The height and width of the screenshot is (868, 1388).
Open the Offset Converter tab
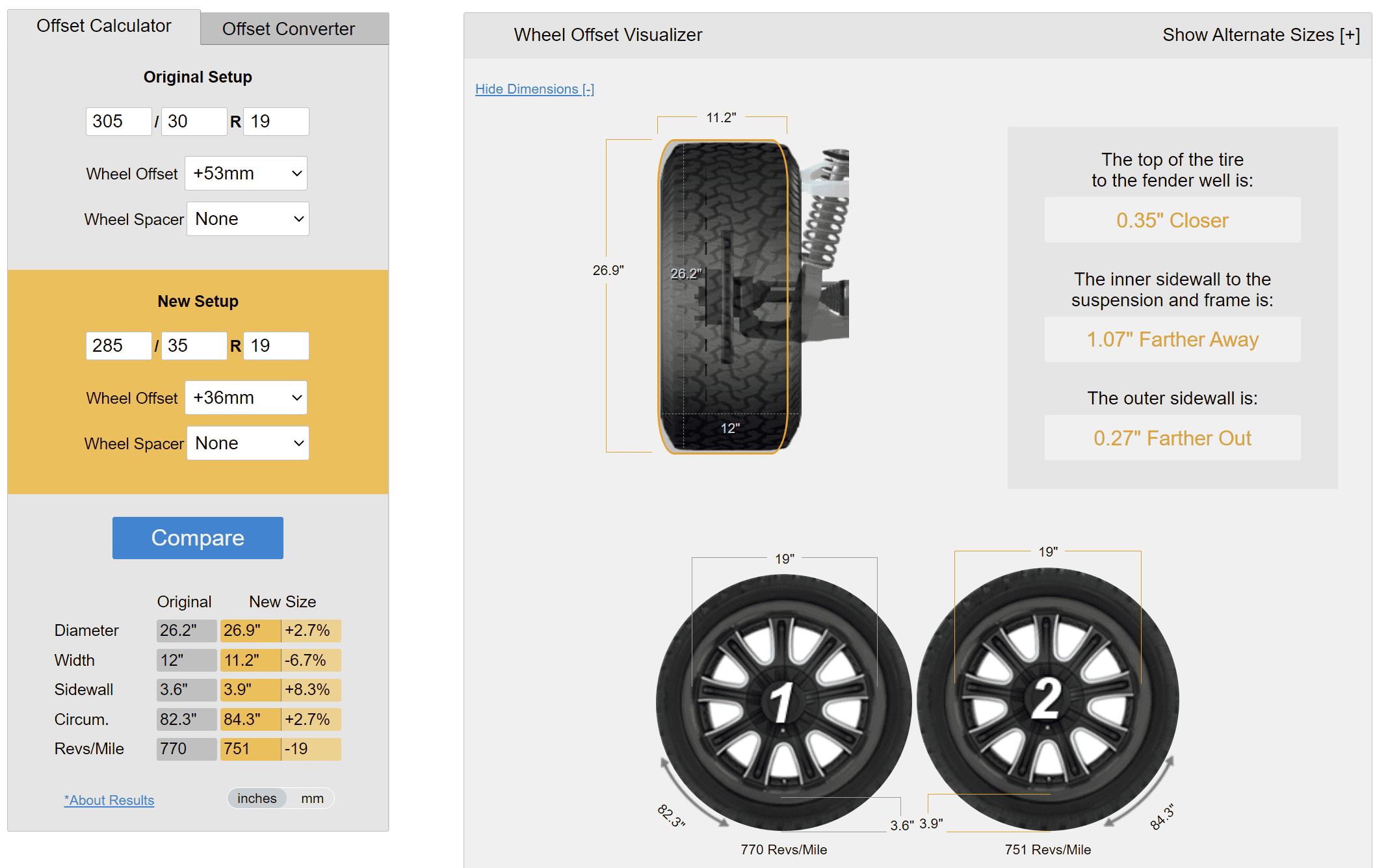295,29
